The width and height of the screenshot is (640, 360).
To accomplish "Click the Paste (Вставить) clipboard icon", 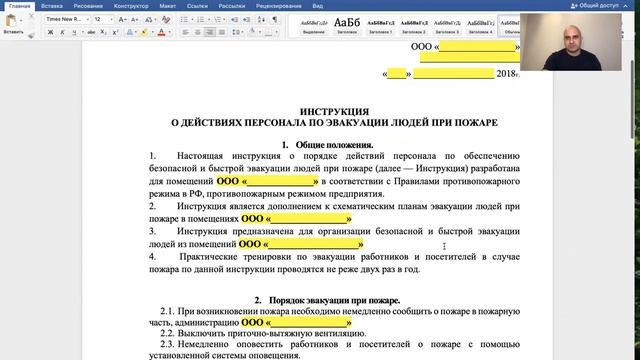I will (11, 20).
